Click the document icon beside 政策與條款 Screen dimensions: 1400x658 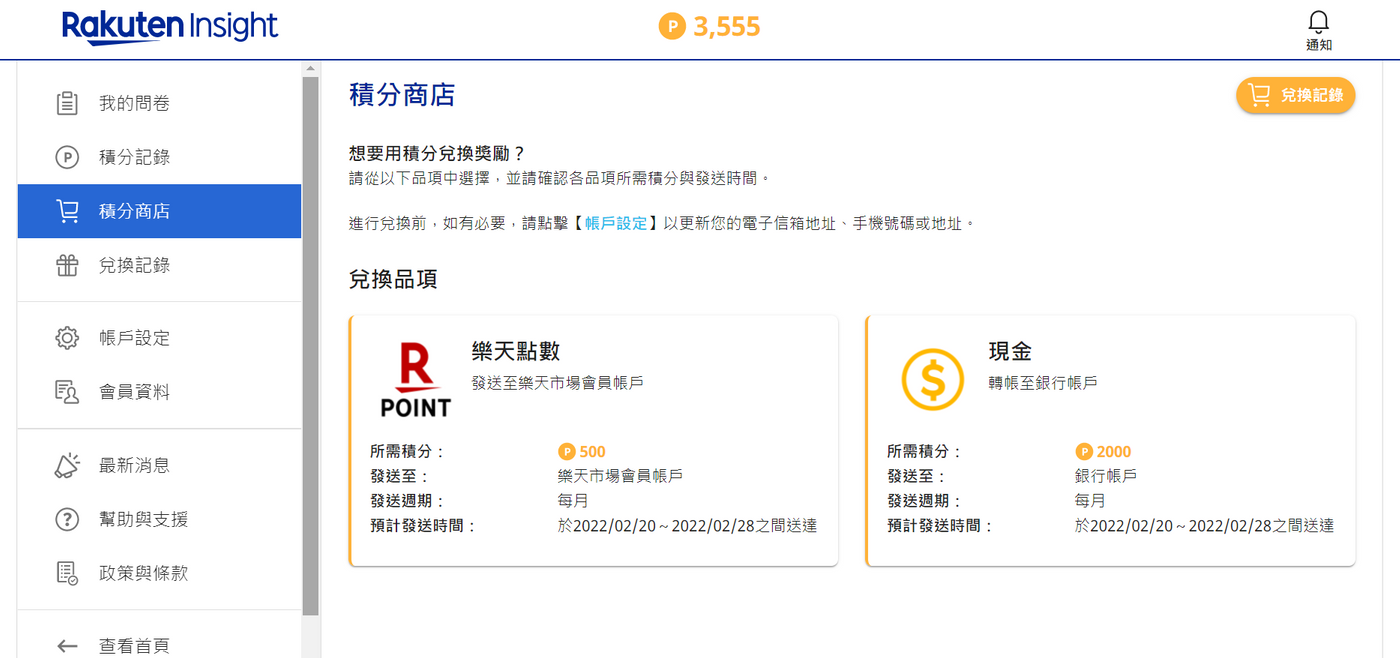[67, 573]
